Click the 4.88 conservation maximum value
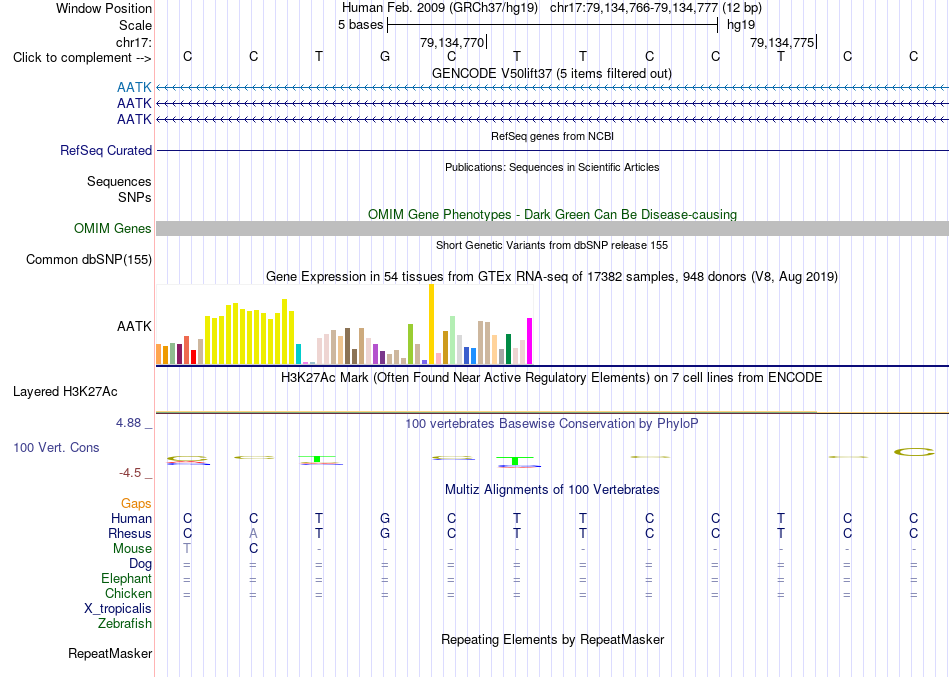 (x=128, y=422)
